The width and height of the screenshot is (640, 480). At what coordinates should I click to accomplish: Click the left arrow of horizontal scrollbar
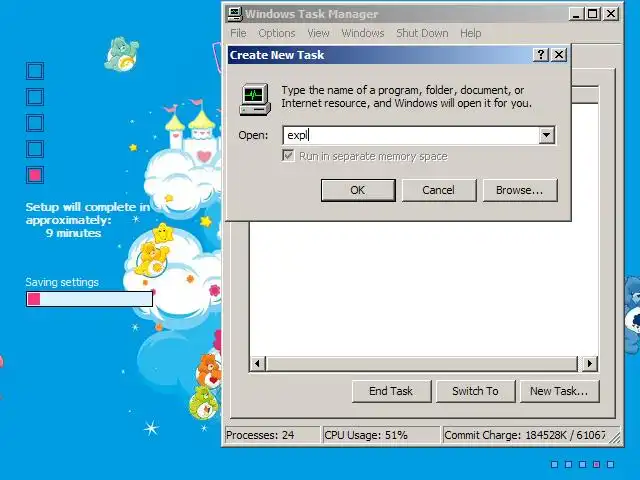point(258,363)
